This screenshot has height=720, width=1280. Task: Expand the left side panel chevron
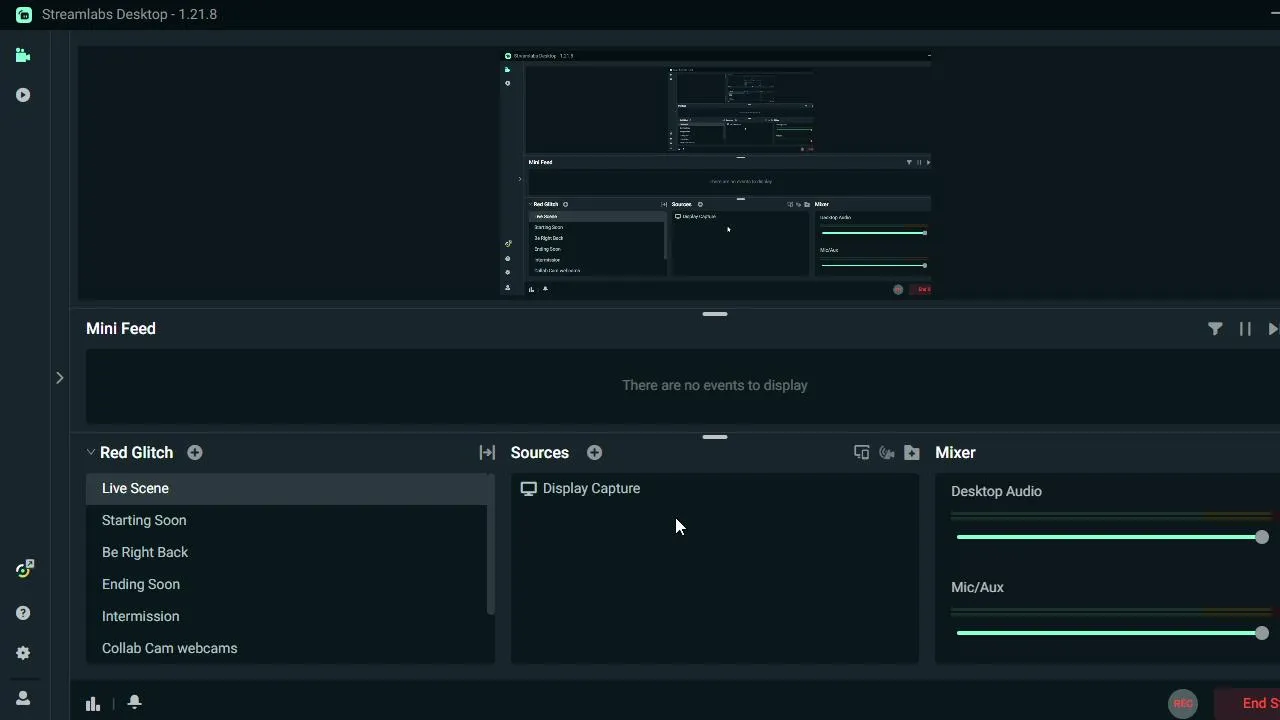coord(59,378)
